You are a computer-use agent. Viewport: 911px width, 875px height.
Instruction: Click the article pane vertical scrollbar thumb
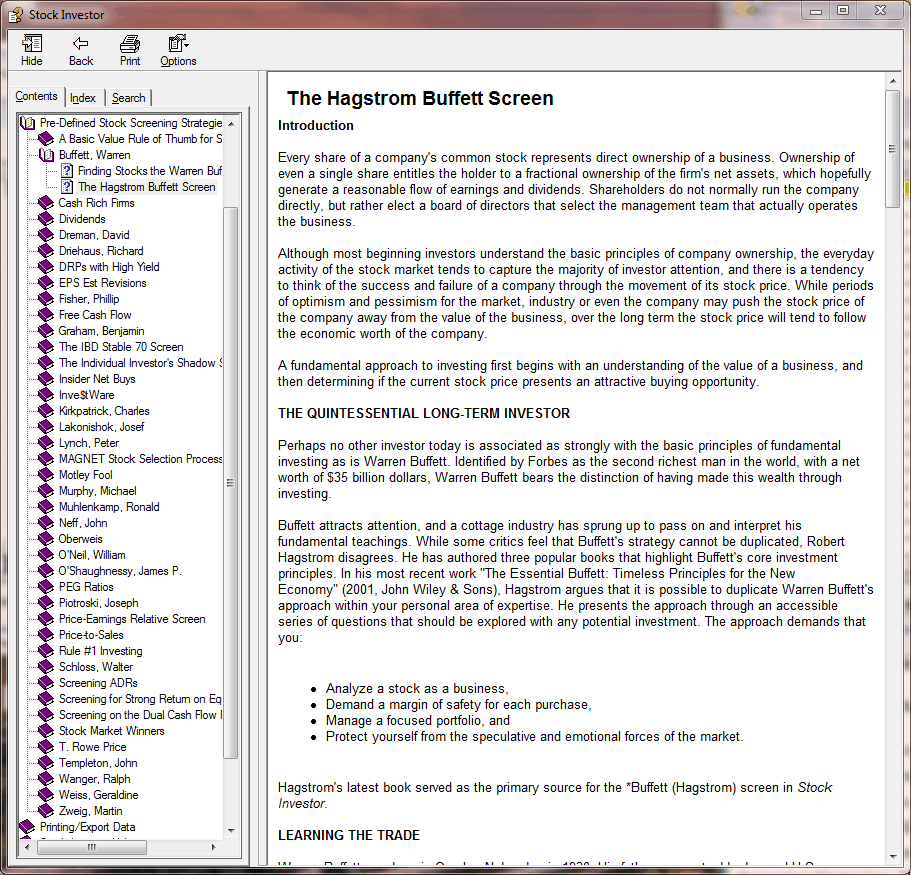pos(892,148)
